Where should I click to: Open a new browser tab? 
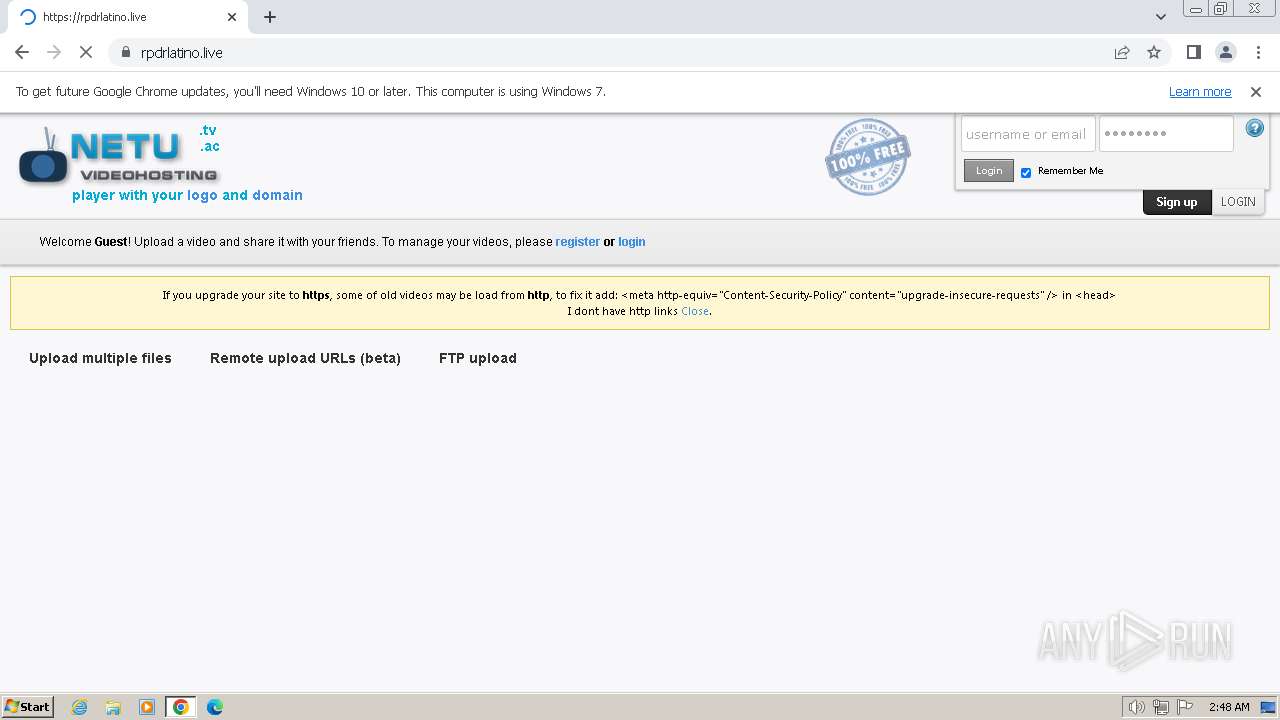[270, 17]
